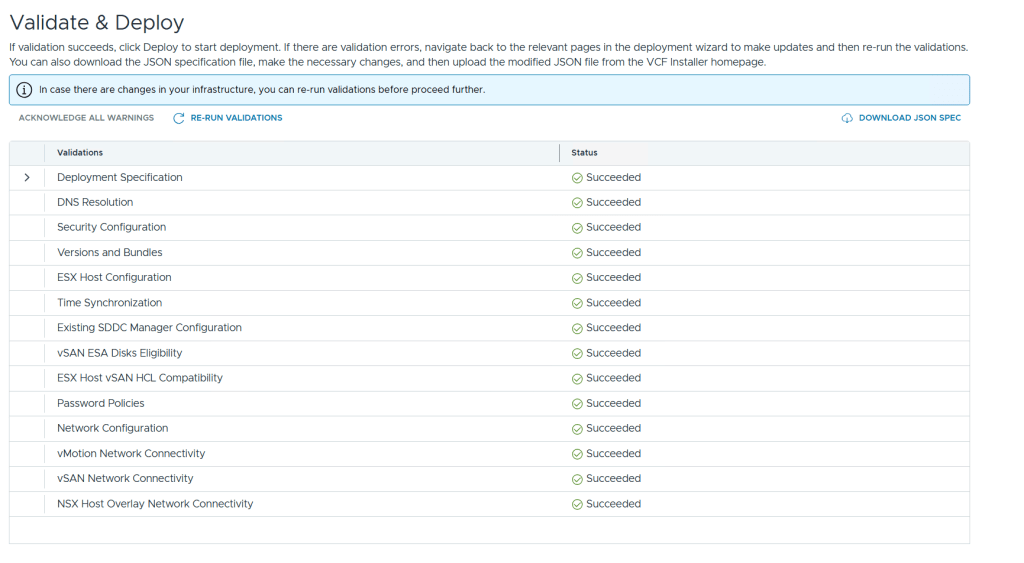The height and width of the screenshot is (563, 1024).
Task: Click the Versions and Bundles succeeded checkmark icon
Action: (577, 253)
